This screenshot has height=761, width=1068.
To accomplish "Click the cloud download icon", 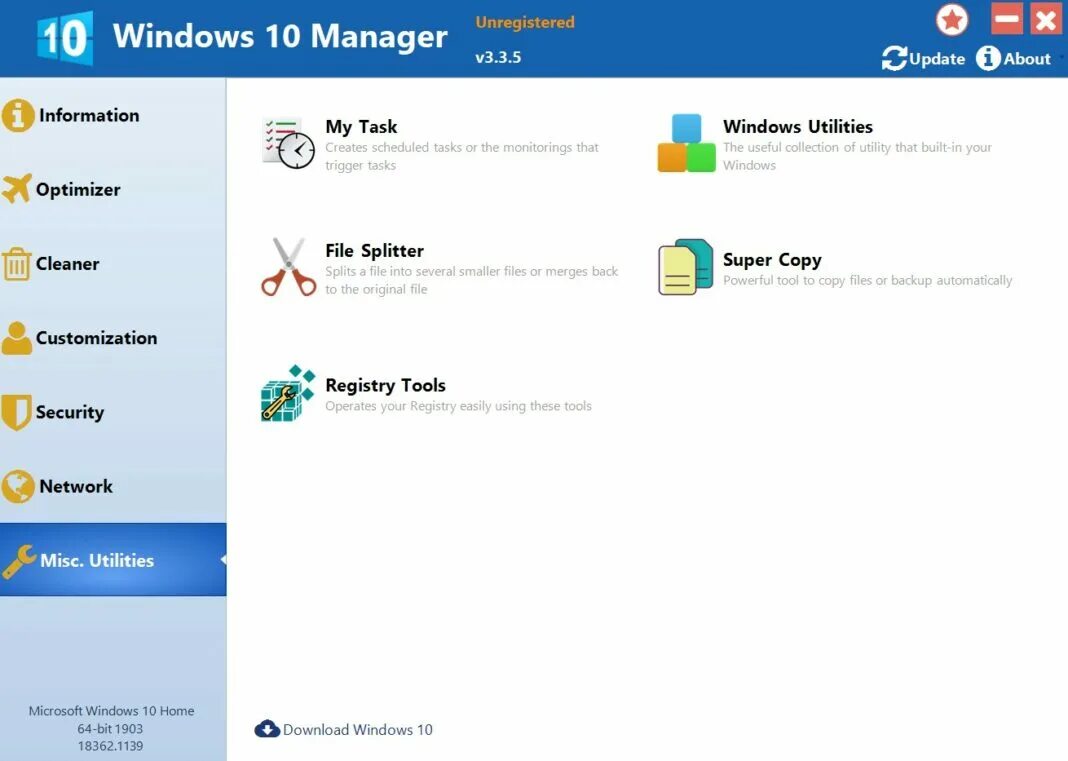I will click(x=267, y=729).
